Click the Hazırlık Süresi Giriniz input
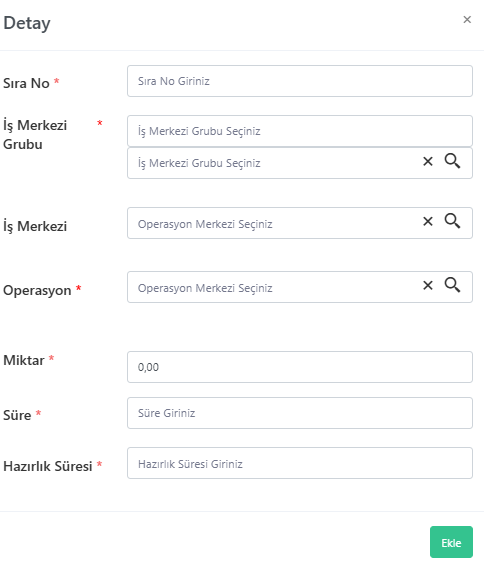 (x=300, y=463)
